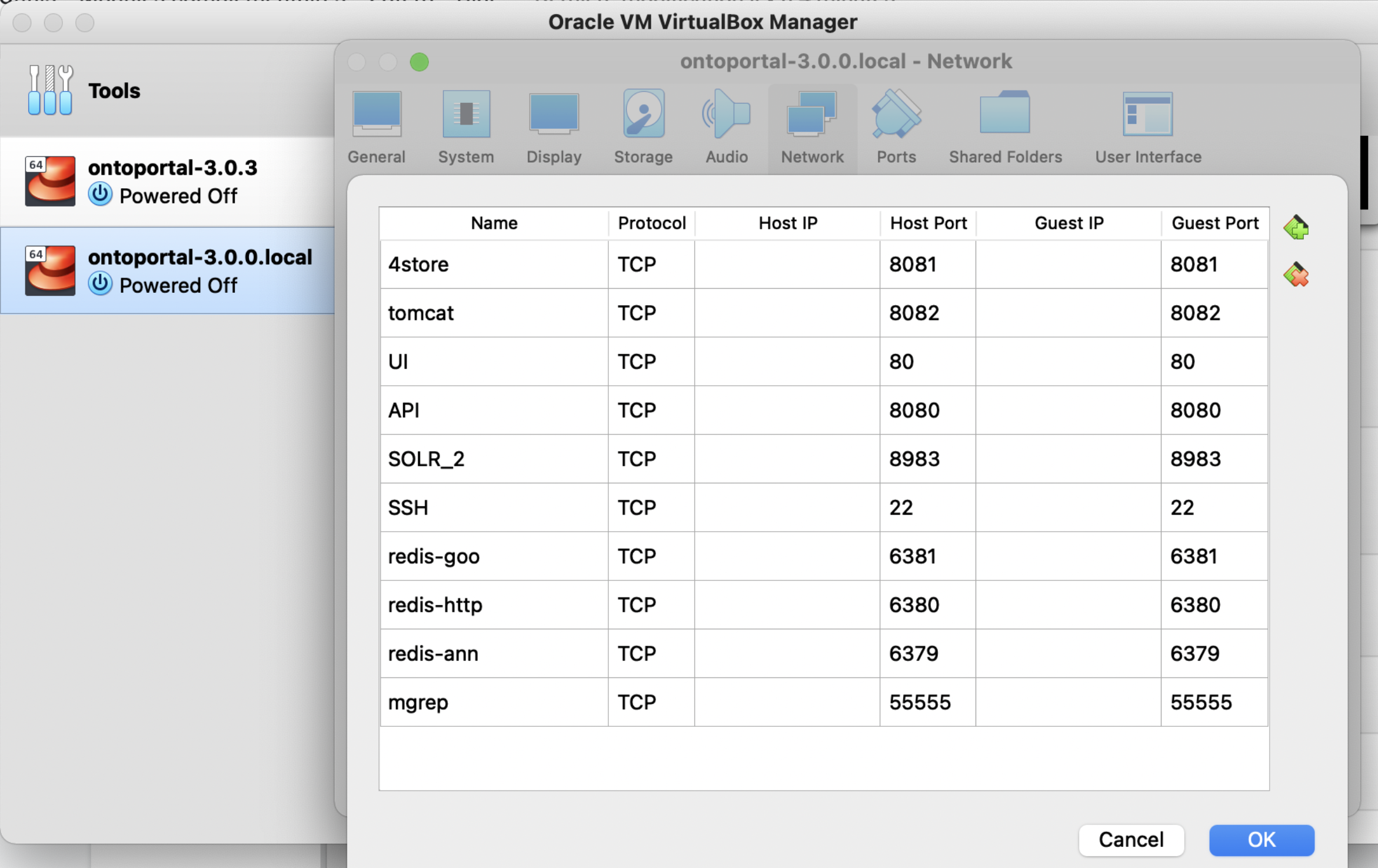
Task: Select the ontoportal-3.0.3 virtual machine
Action: tap(168, 182)
